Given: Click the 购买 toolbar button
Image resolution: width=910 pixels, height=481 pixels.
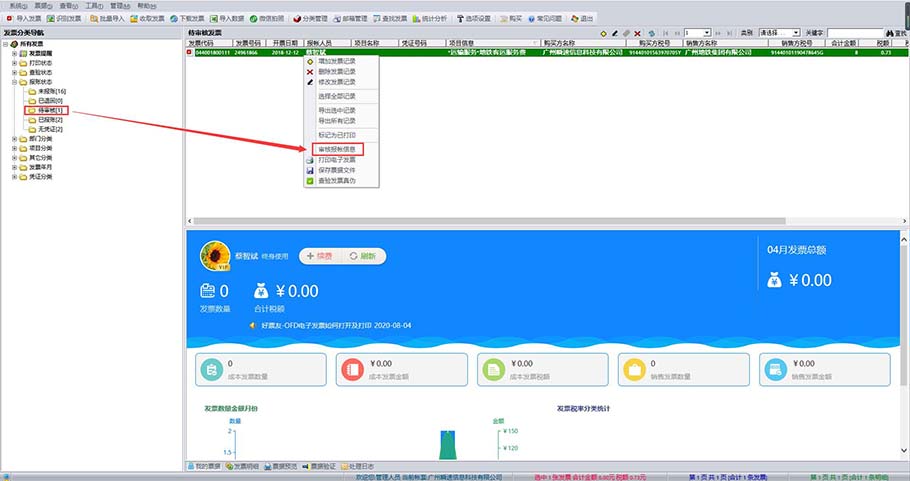Looking at the screenshot, I should click(x=511, y=19).
